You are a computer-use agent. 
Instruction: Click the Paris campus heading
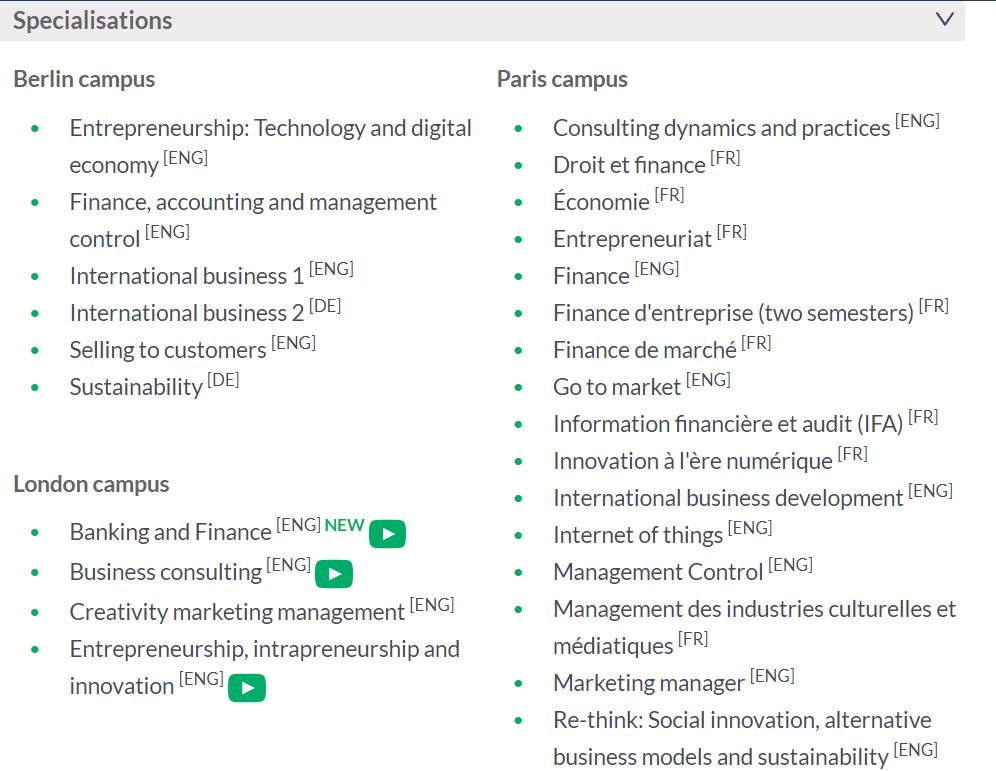click(562, 79)
